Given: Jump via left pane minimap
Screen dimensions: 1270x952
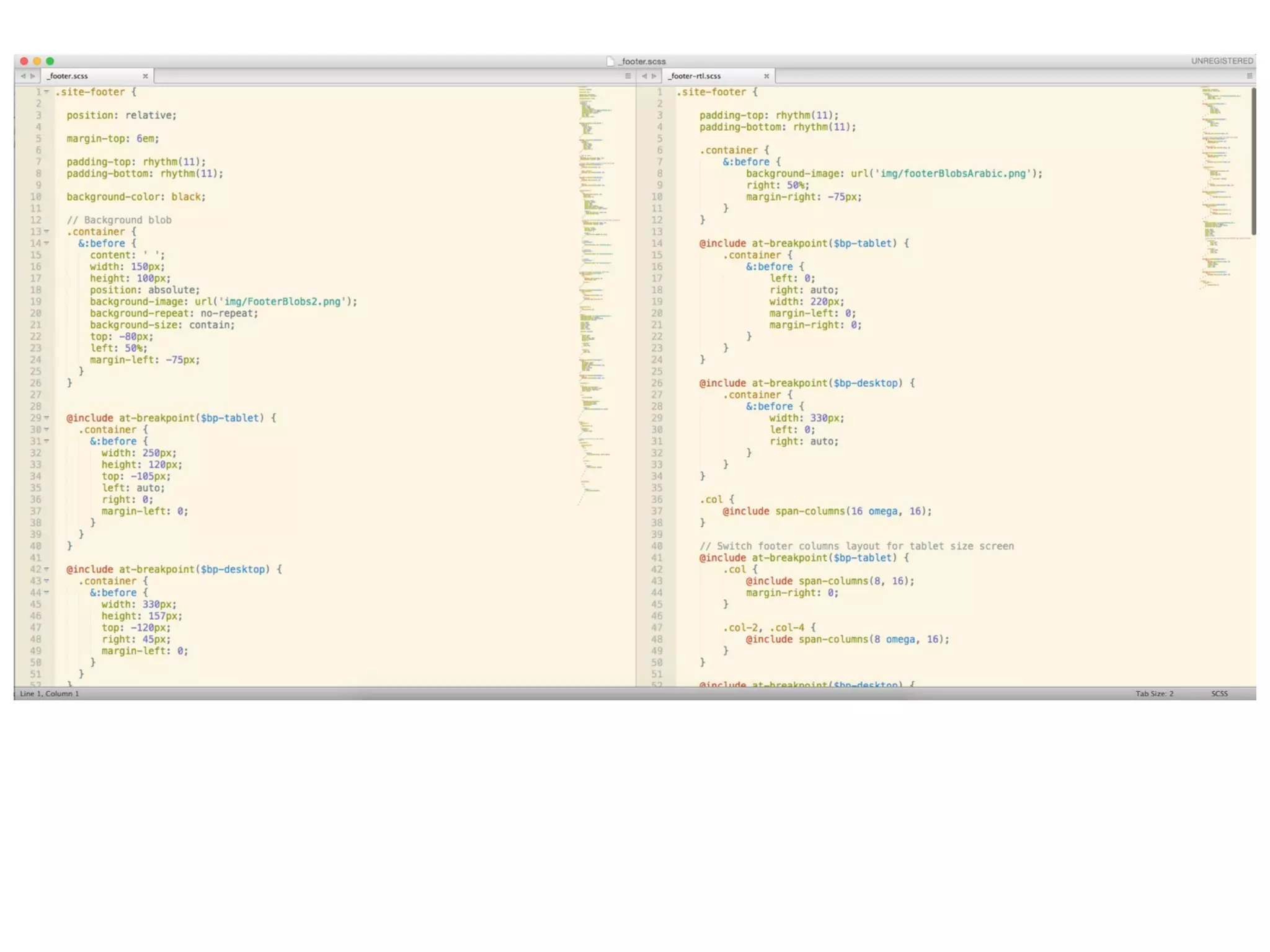Looking at the screenshot, I should (x=595, y=248).
